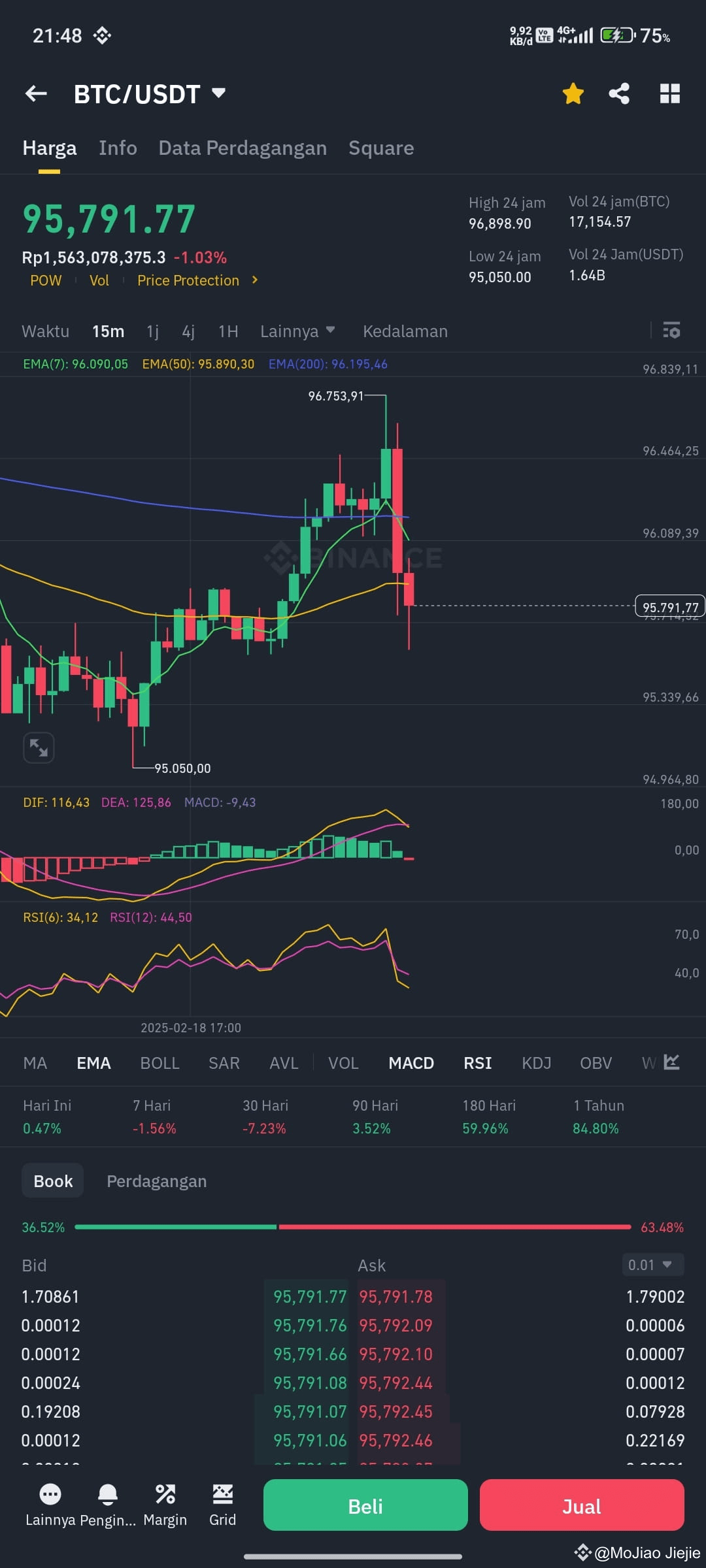The height and width of the screenshot is (1568, 706).
Task: Tap the EMA(7) value label
Action: (75, 364)
